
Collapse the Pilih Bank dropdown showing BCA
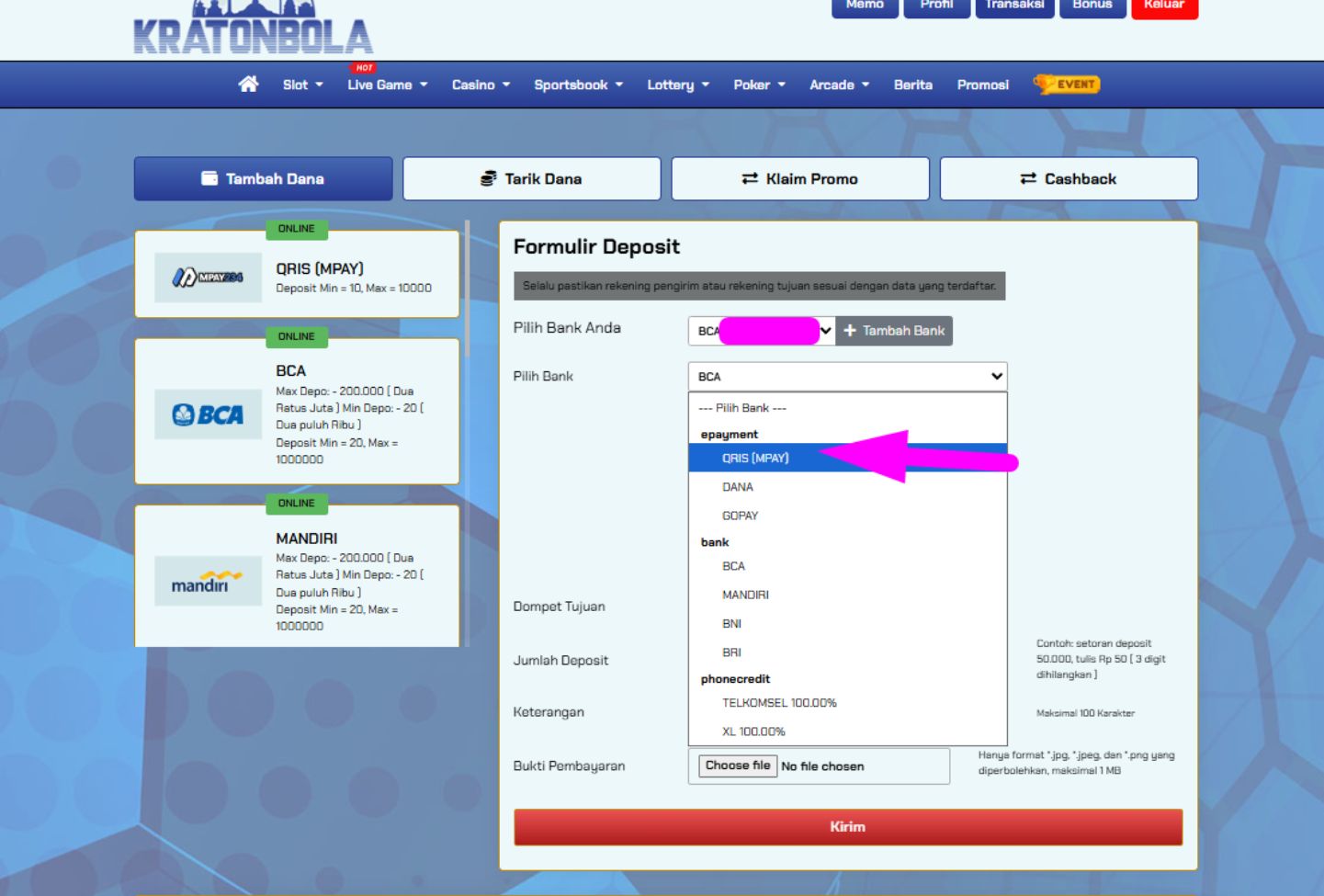coord(847,377)
